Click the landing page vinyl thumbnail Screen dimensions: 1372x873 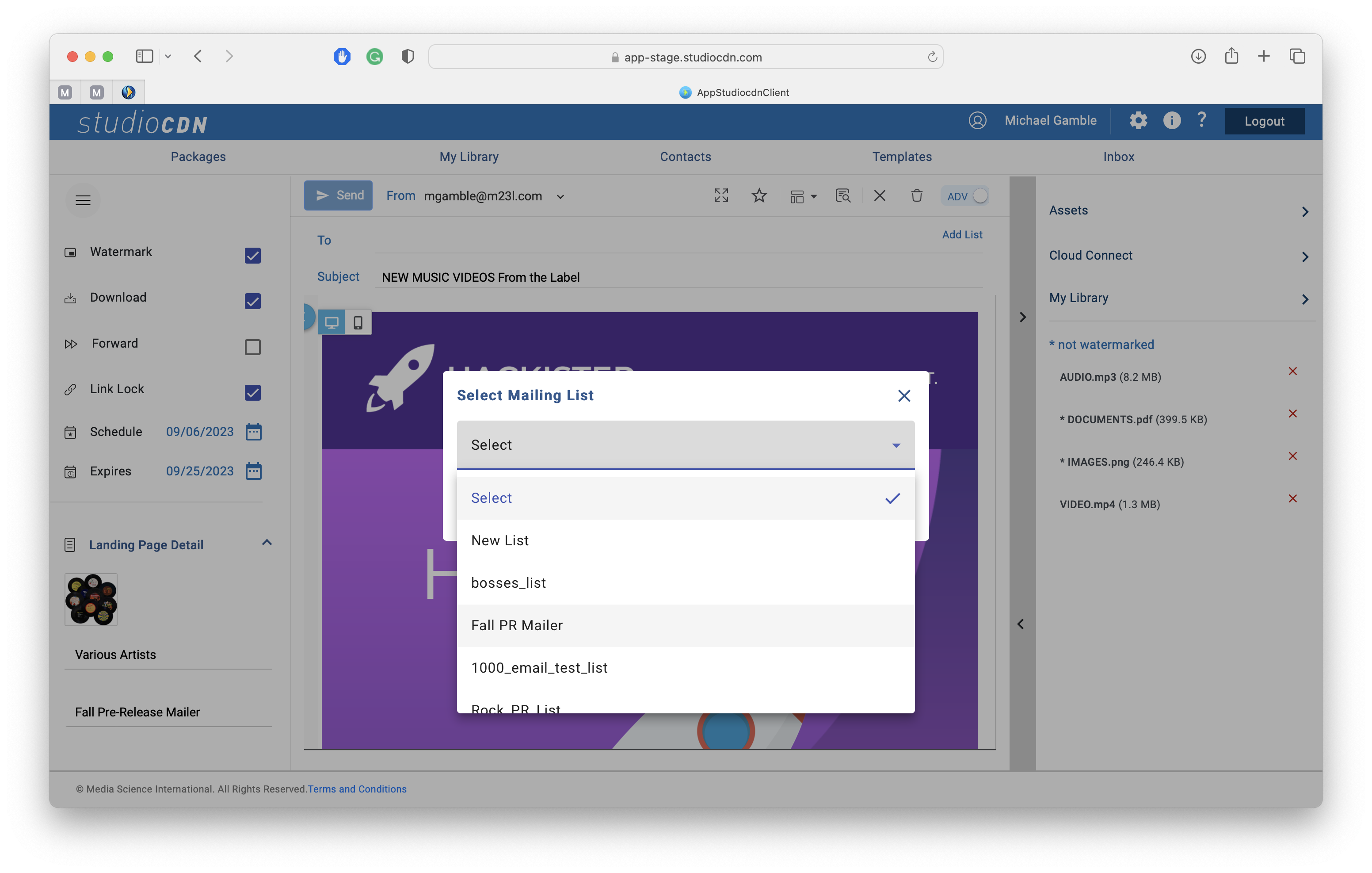click(91, 600)
